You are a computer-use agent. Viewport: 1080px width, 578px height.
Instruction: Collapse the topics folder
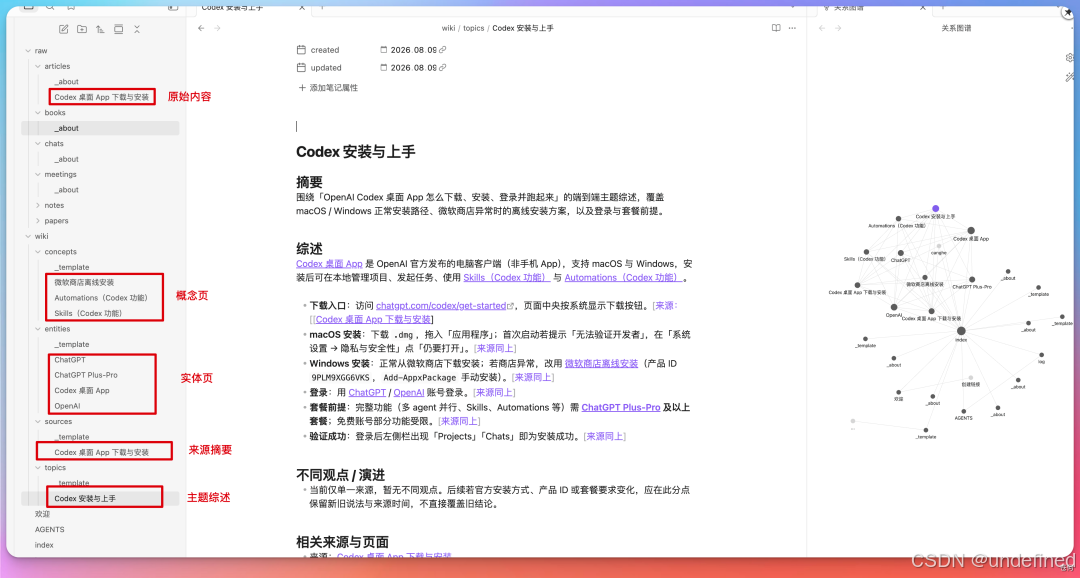click(38, 467)
